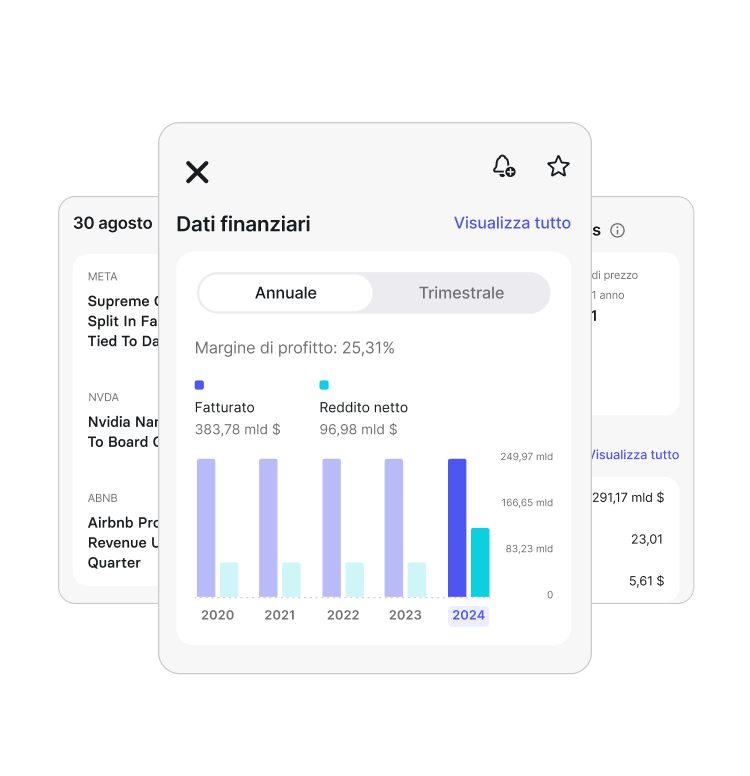Click the 2024 Fatturato dark purple bar

(x=457, y=528)
